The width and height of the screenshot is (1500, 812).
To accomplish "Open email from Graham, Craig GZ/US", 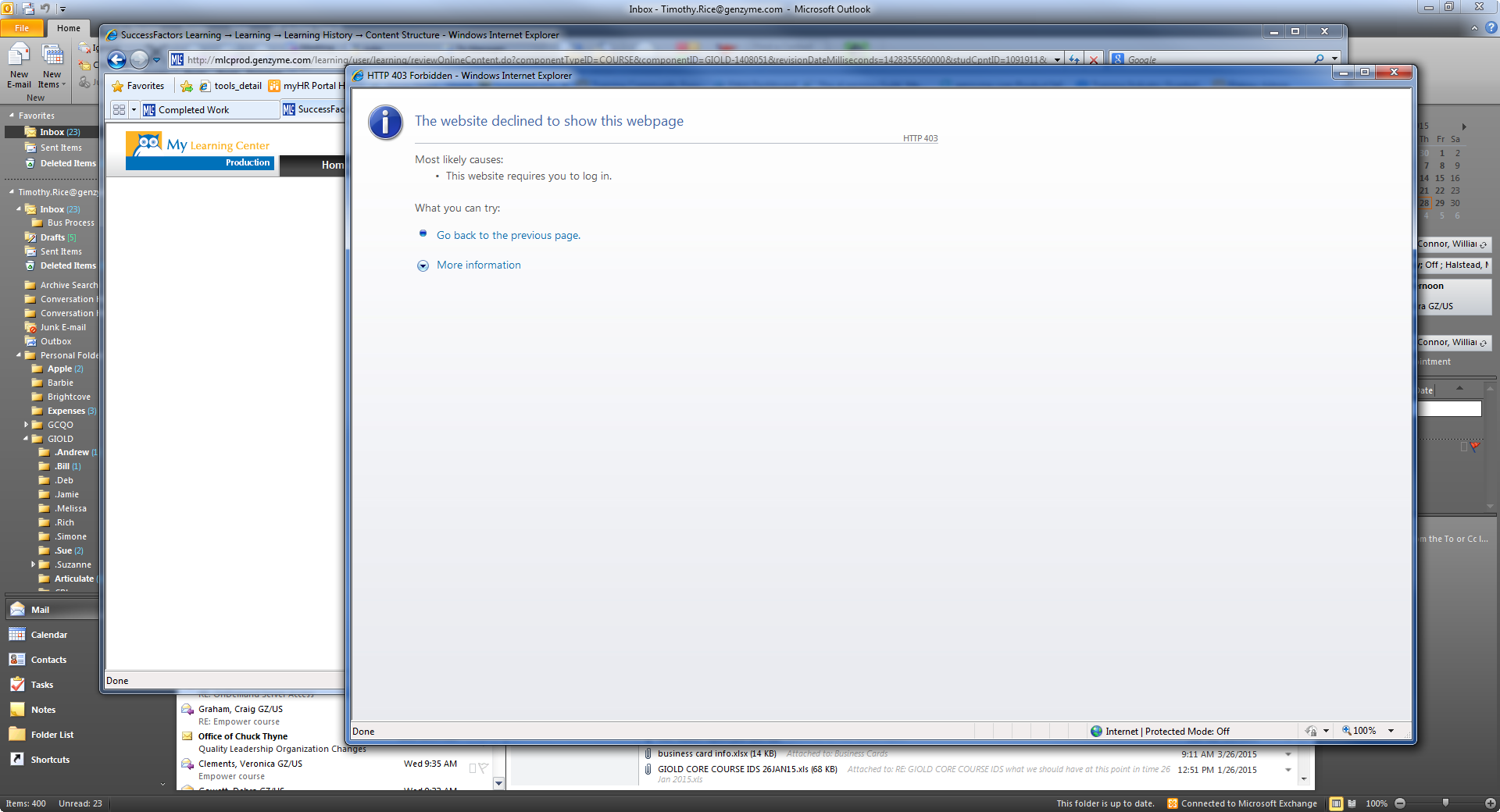I will coord(262,715).
